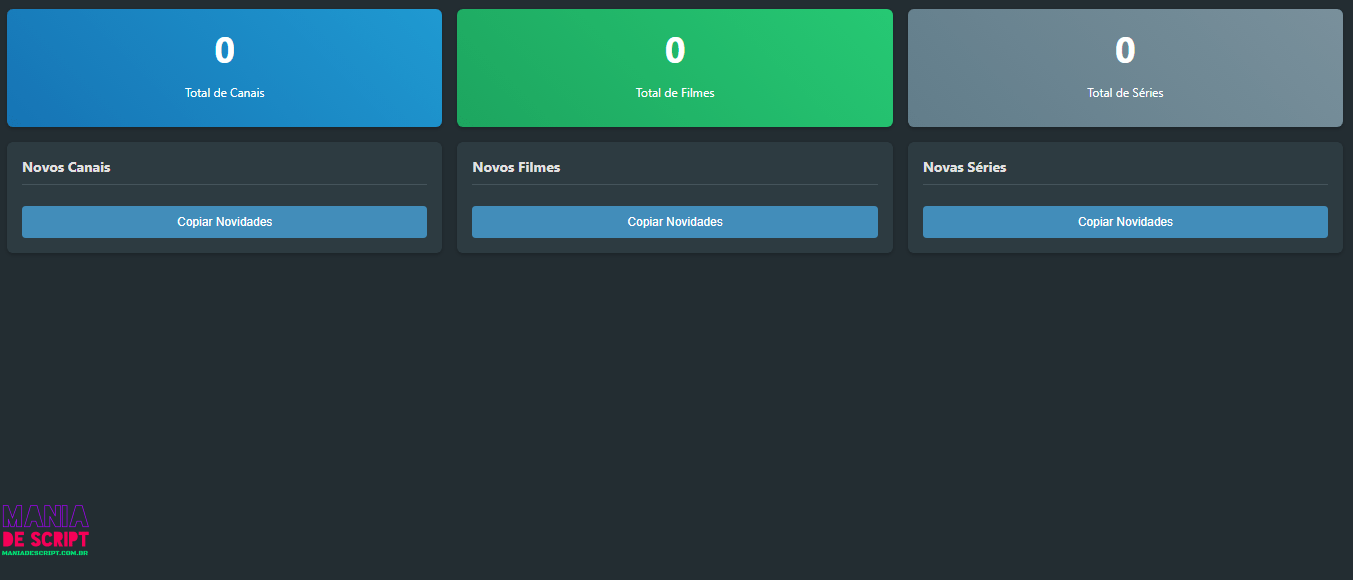The height and width of the screenshot is (580, 1353).
Task: Click the 0 count above Total de Séries
Action: point(1125,50)
